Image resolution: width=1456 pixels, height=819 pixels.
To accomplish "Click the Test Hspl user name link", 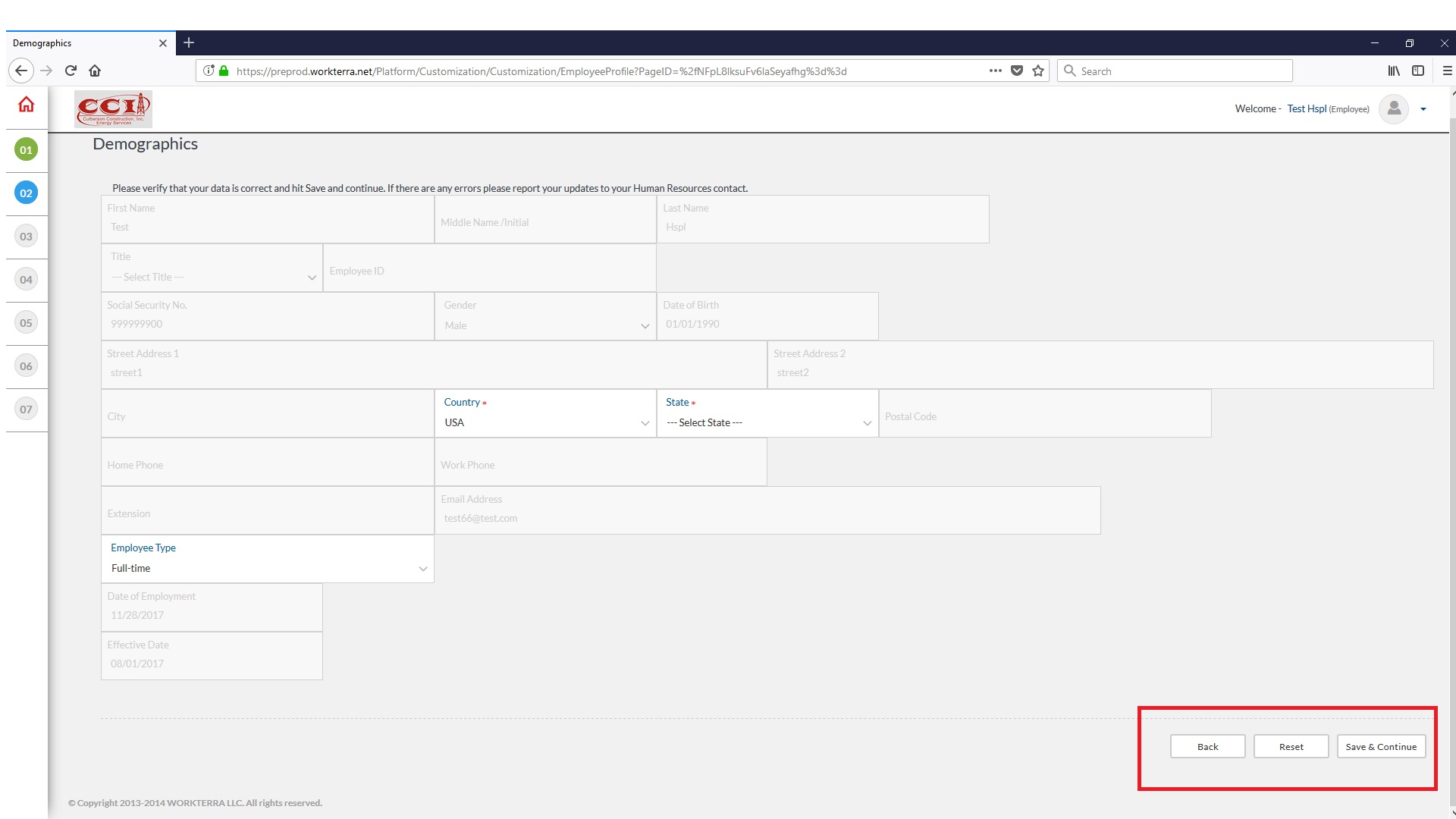I will point(1307,108).
